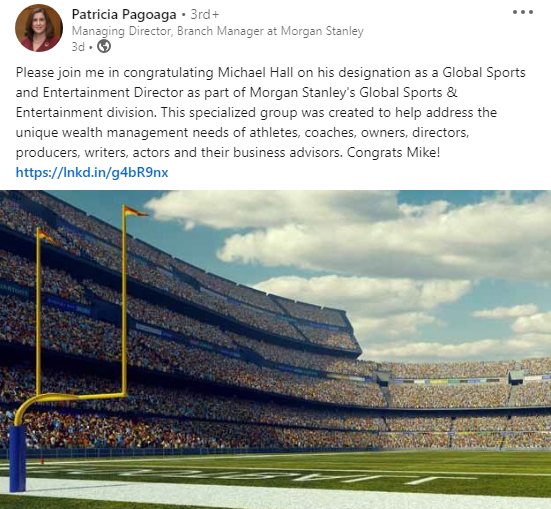The image size is (551, 509).
Task: Open Patricia Pagoaga's profile via her name
Action: 124,14
